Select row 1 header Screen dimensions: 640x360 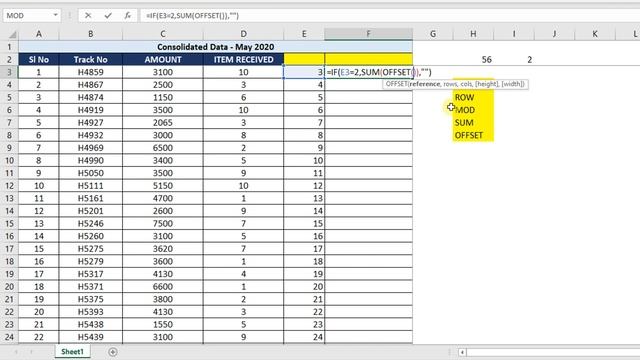(9, 47)
